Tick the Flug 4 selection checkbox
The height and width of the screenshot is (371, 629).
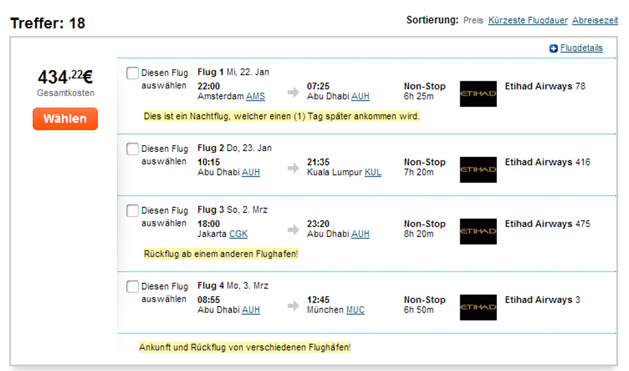[x=132, y=286]
